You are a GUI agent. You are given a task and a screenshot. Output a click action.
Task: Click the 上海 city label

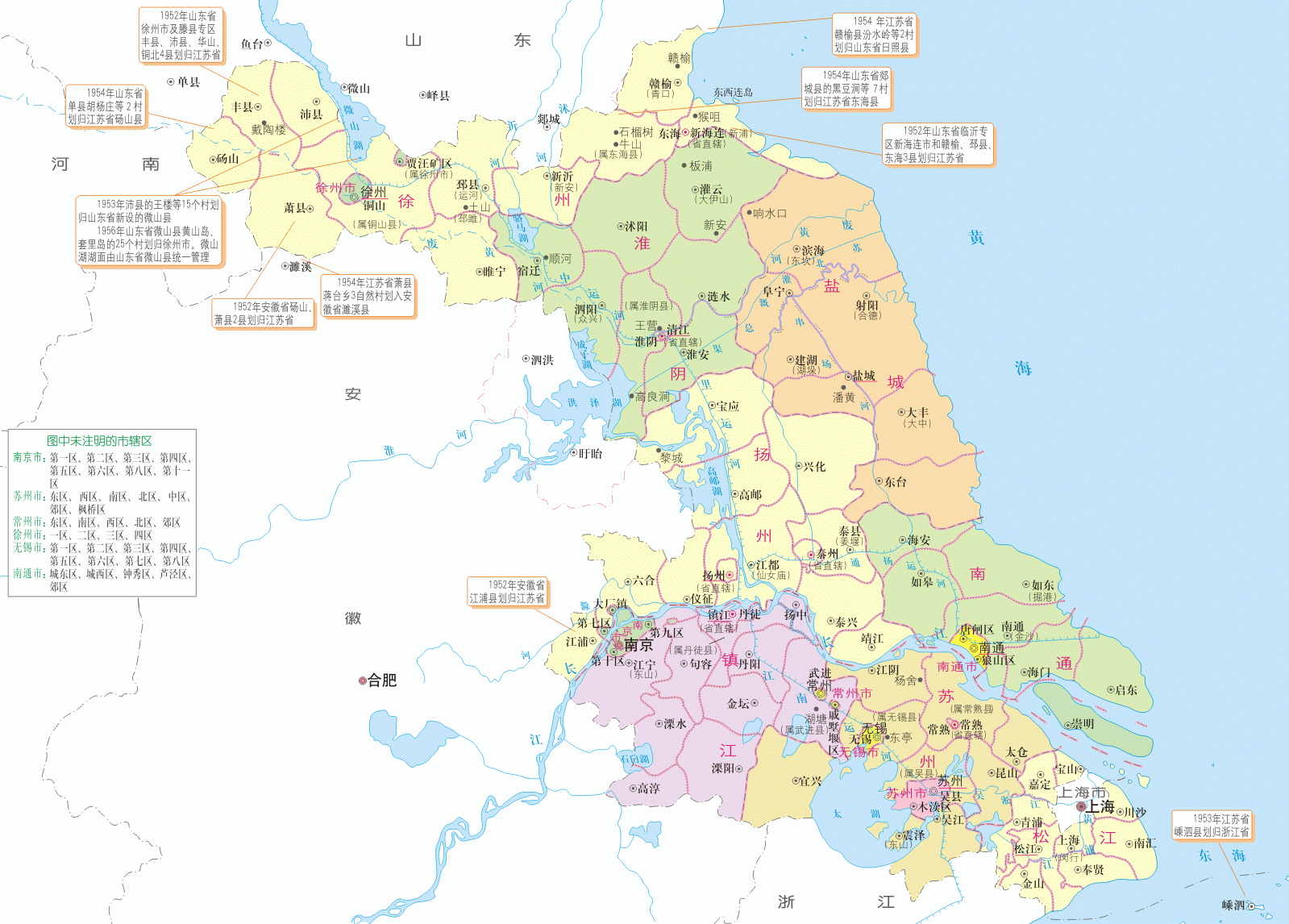click(x=1100, y=806)
